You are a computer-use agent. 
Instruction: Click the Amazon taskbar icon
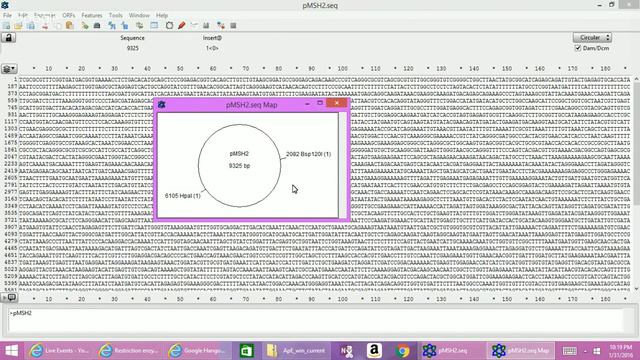coord(374,351)
